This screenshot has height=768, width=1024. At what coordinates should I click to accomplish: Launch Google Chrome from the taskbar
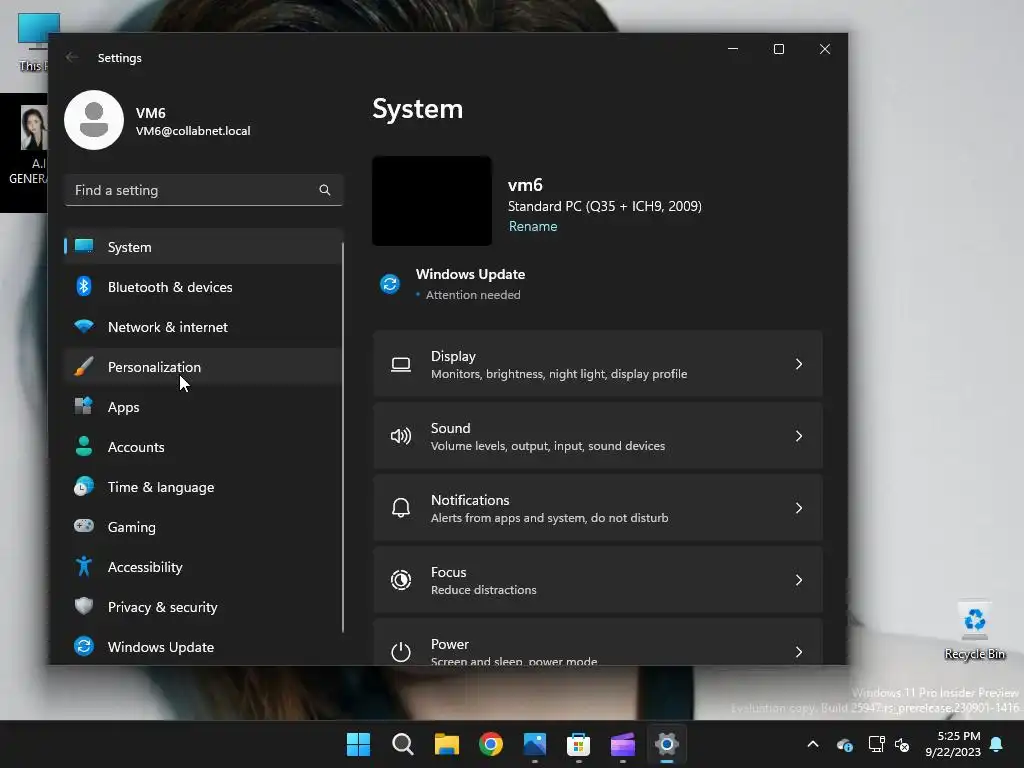[x=490, y=744]
